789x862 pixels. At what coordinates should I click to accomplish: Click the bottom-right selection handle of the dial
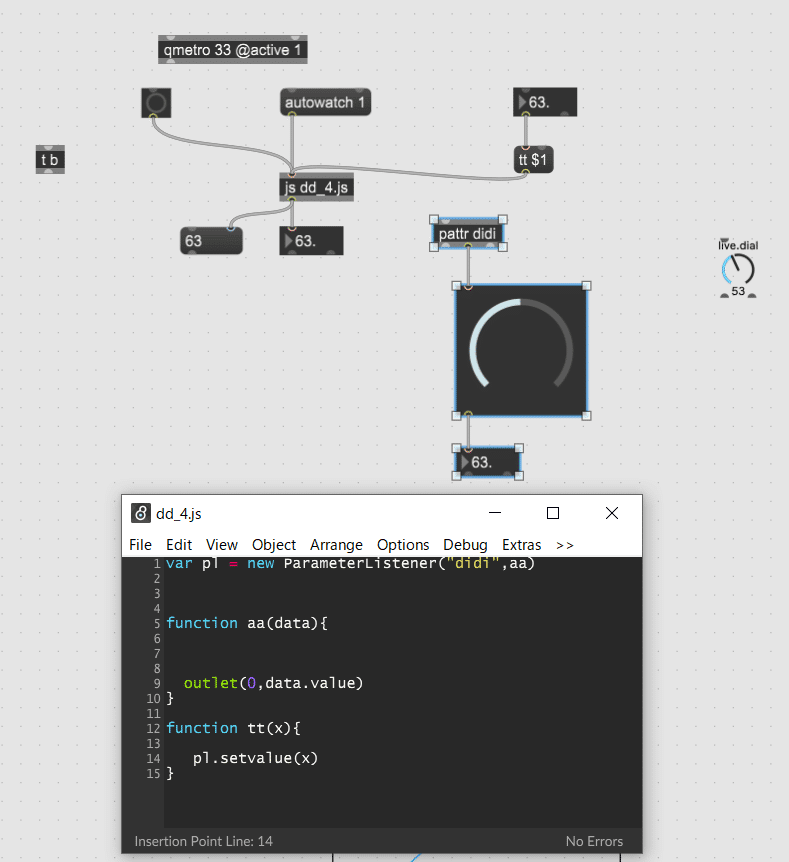click(x=587, y=416)
